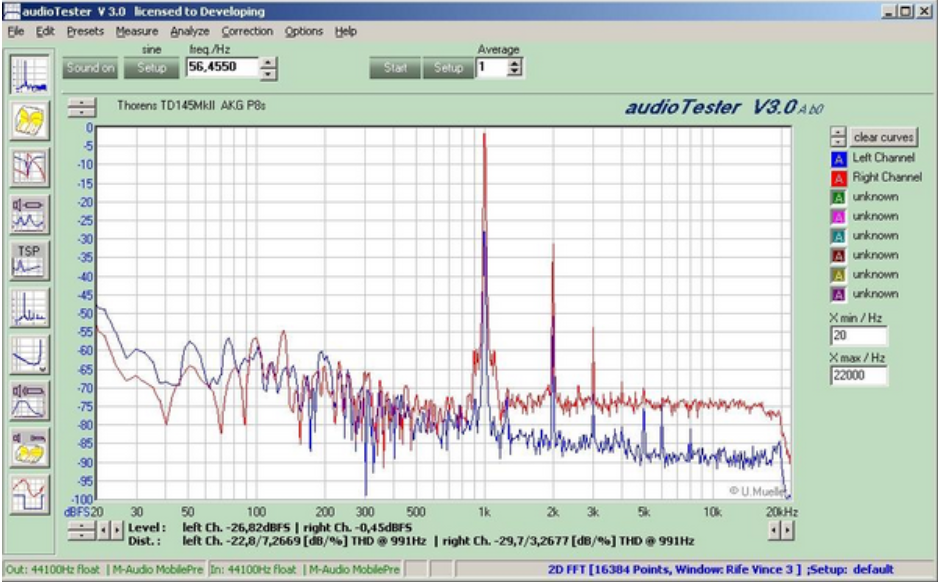938x582 pixels.
Task: Open the Correction menu
Action: tap(247, 31)
